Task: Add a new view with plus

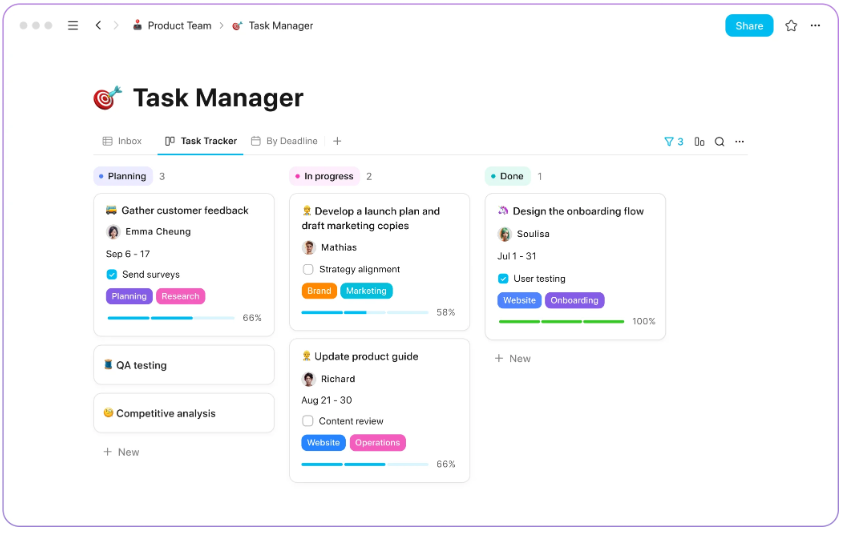Action: click(337, 141)
